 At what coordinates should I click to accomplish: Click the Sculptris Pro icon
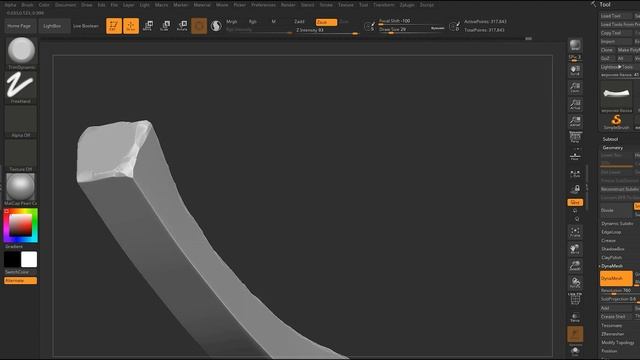[x=216, y=26]
